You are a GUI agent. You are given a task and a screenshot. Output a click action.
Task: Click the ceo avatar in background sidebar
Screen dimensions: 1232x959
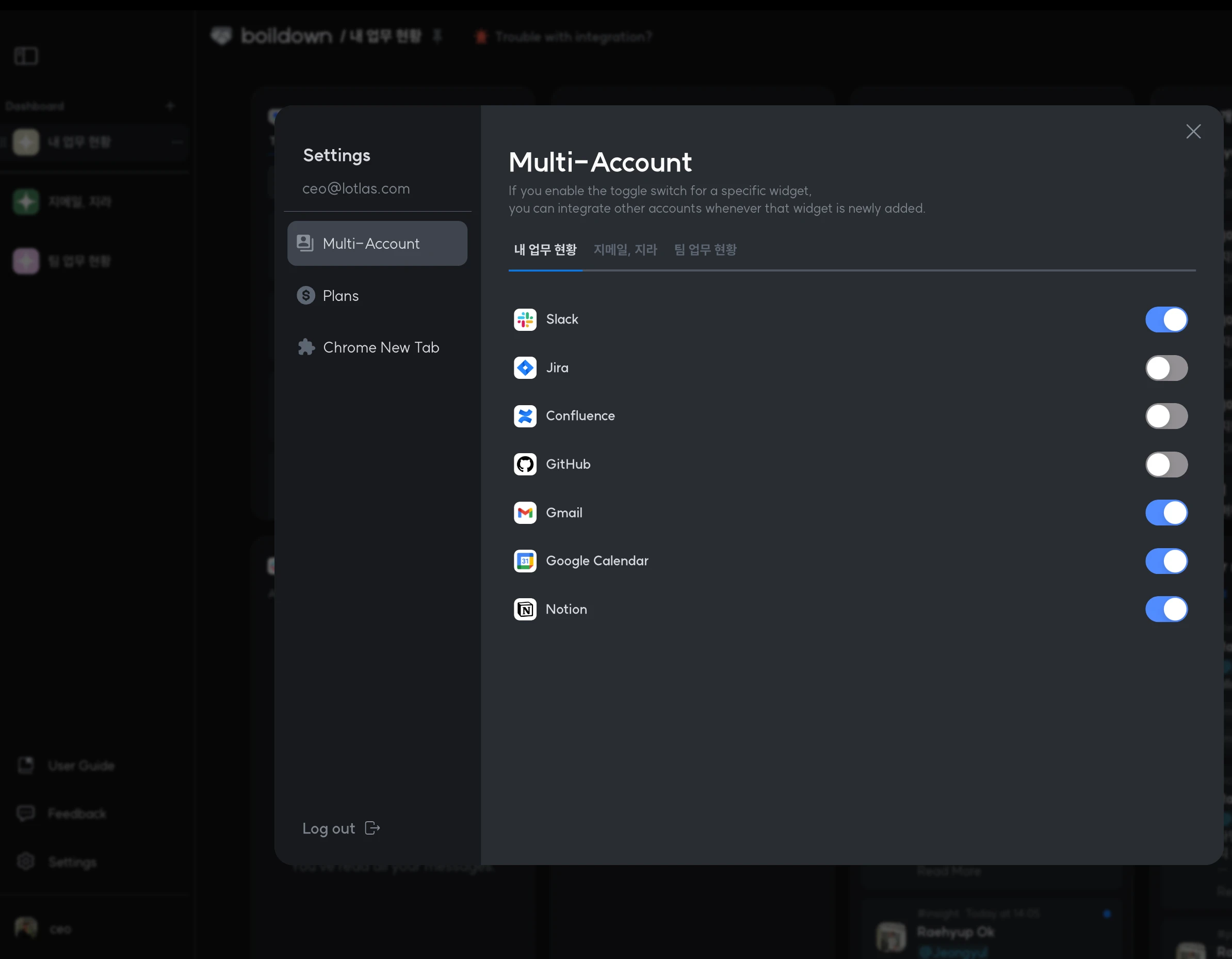tap(26, 928)
